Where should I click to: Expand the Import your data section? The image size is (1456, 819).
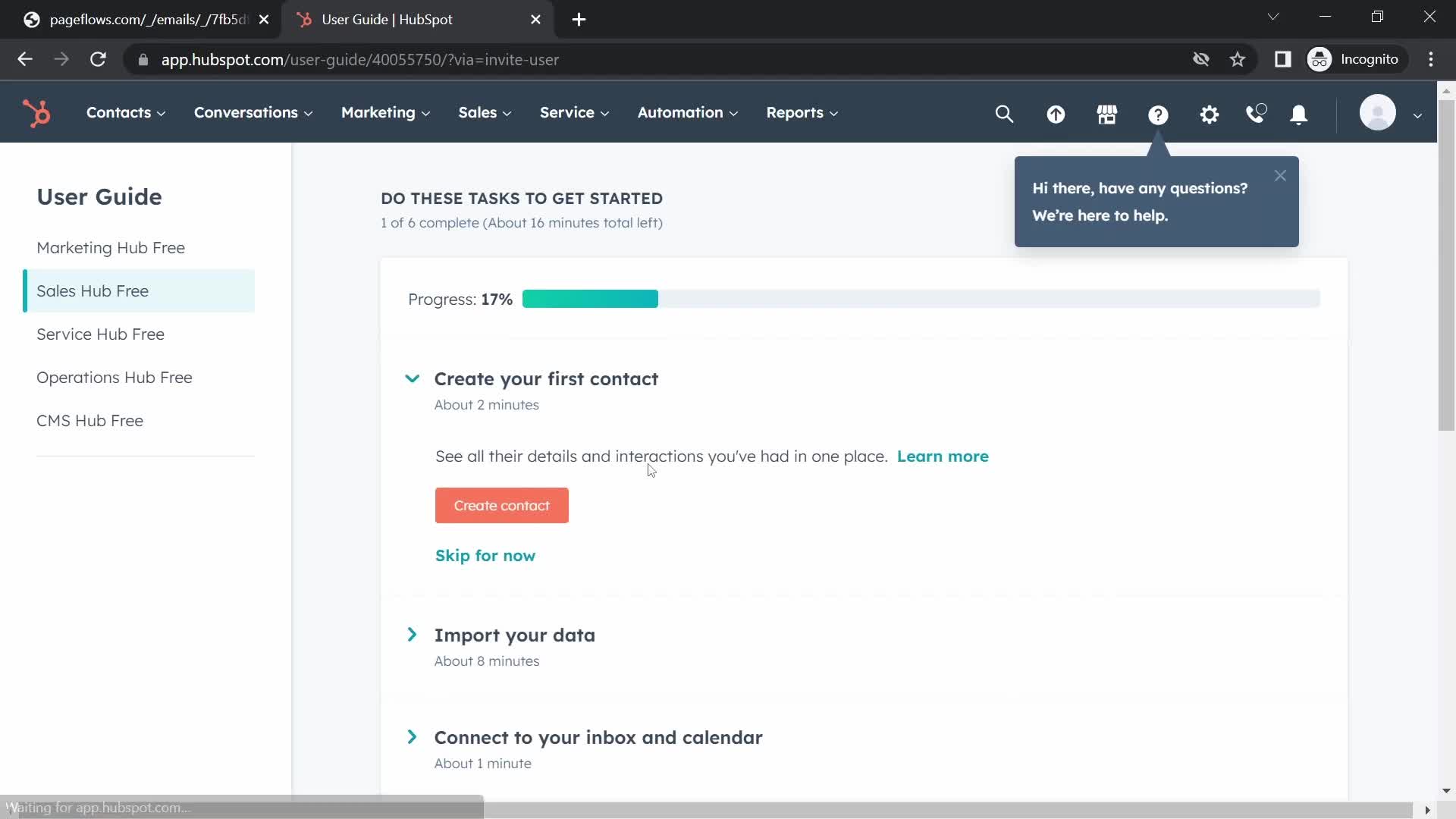pyautogui.click(x=412, y=635)
